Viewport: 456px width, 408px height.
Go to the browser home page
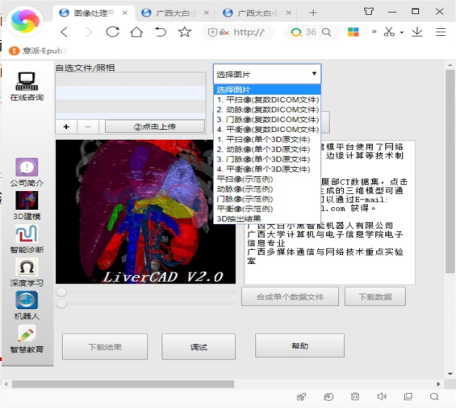point(136,32)
